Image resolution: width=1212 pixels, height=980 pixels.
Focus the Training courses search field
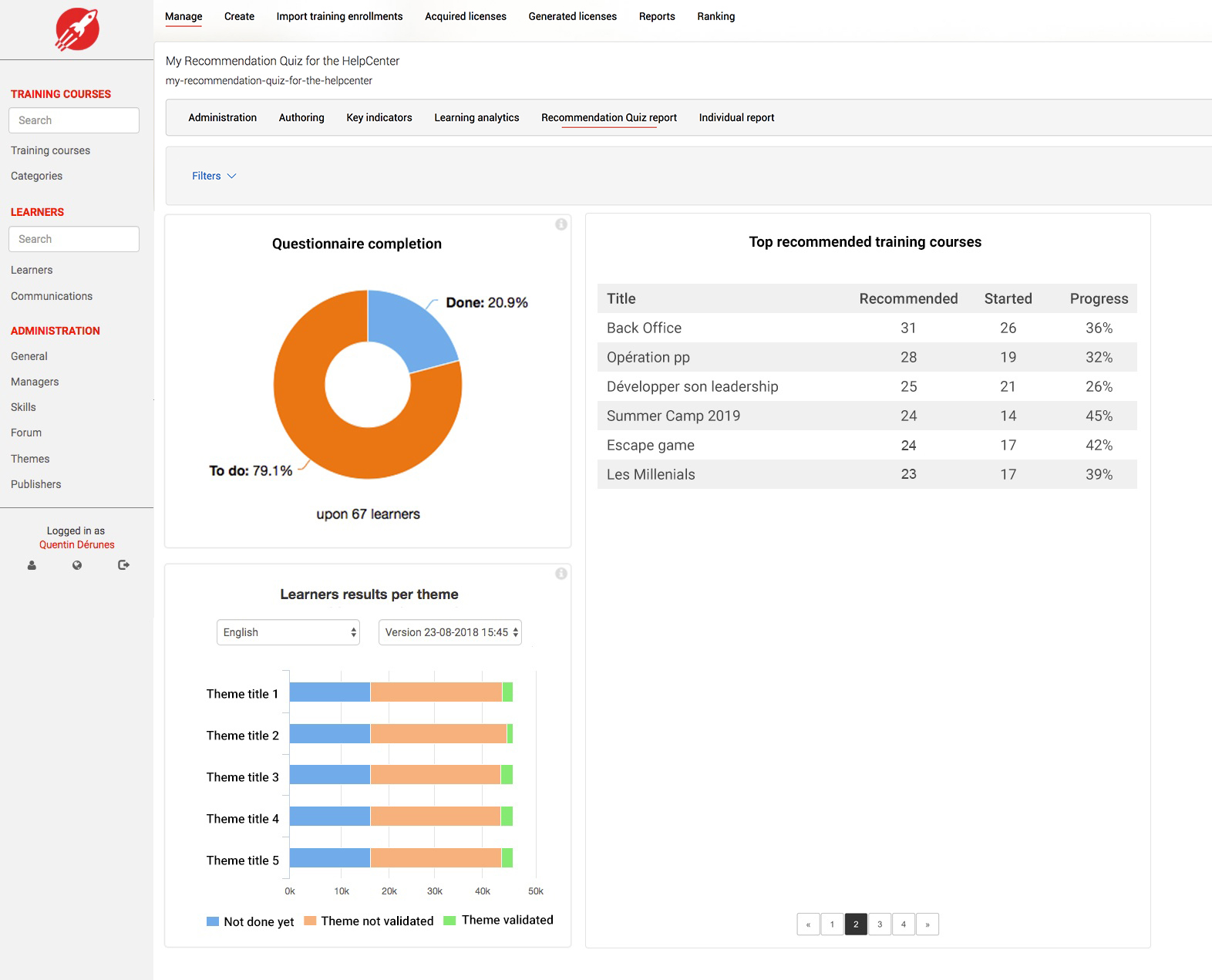click(74, 120)
